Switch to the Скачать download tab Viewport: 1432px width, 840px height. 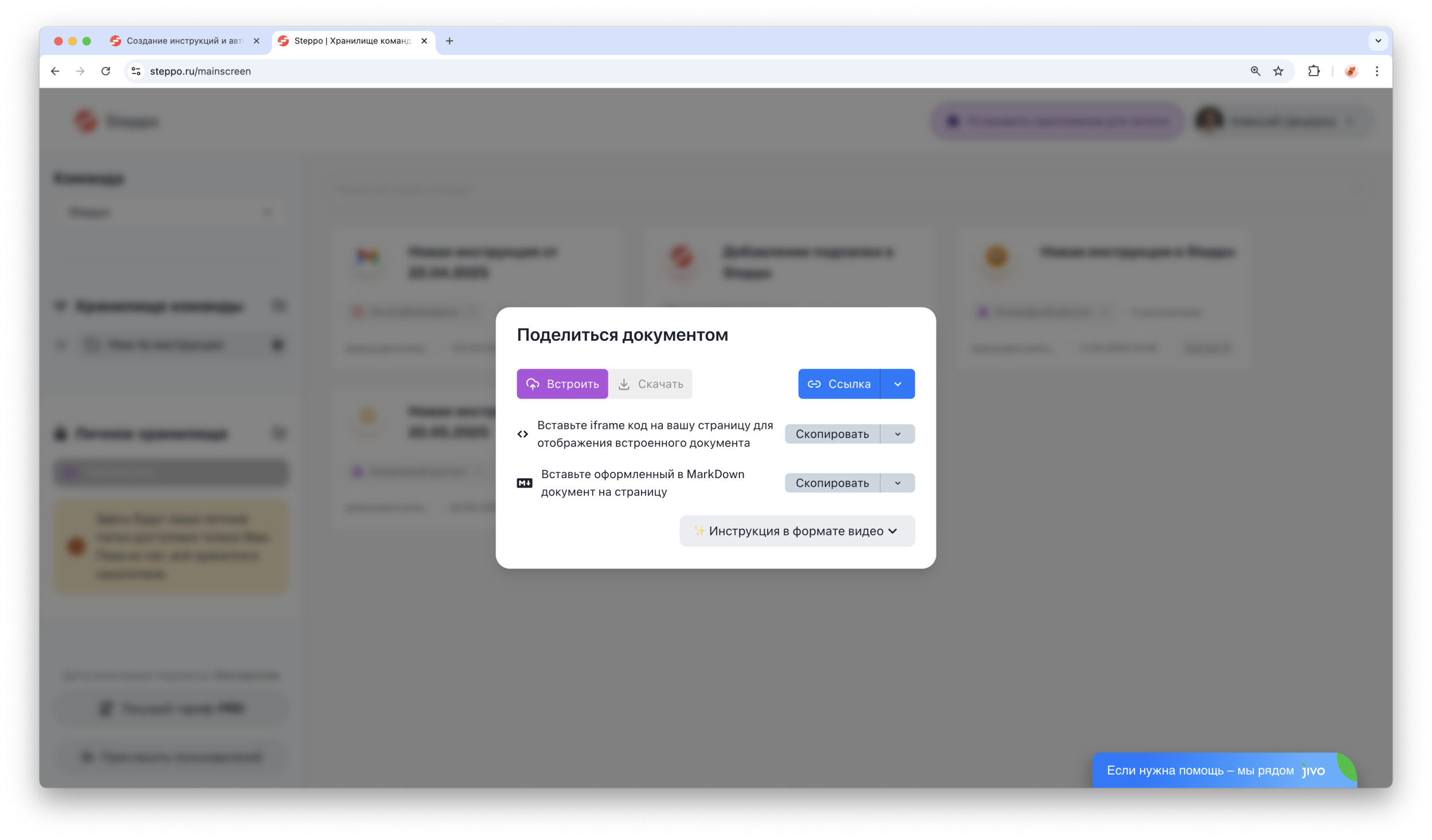(x=650, y=384)
